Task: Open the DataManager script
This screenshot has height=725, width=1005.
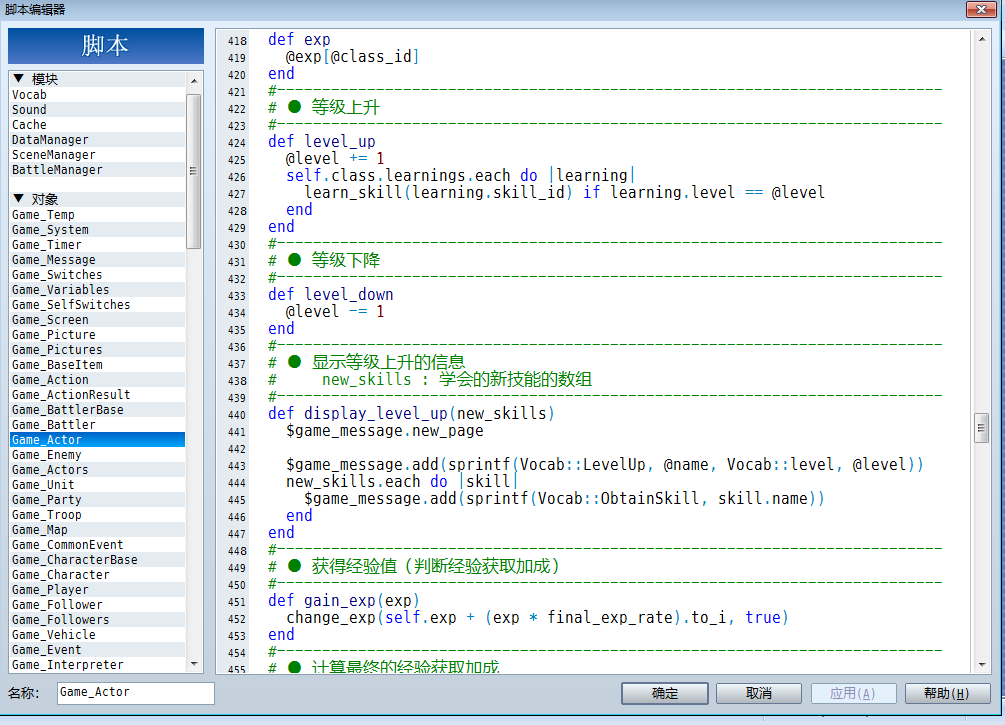Action: pyautogui.click(x=97, y=140)
